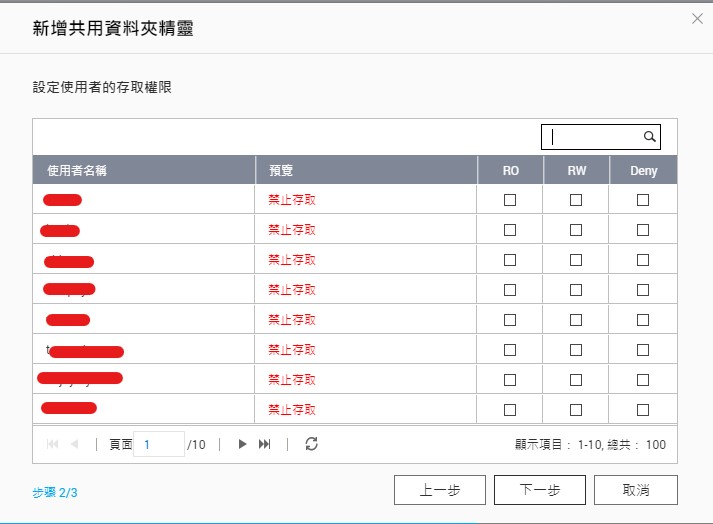
Task: Click the page number input field
Action: 159,444
